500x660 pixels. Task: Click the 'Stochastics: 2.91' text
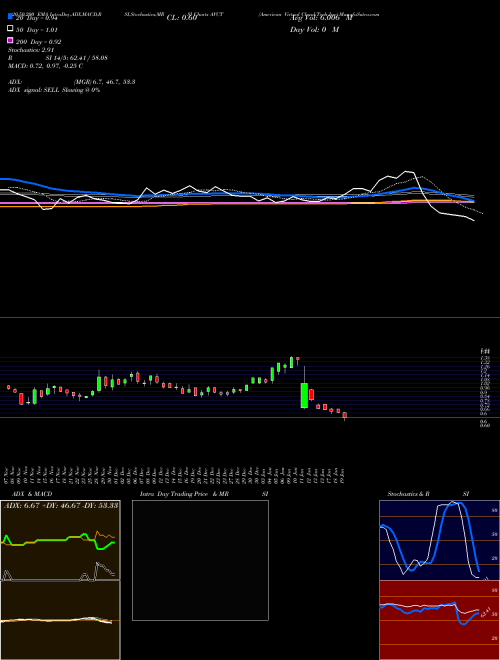coord(31,50)
